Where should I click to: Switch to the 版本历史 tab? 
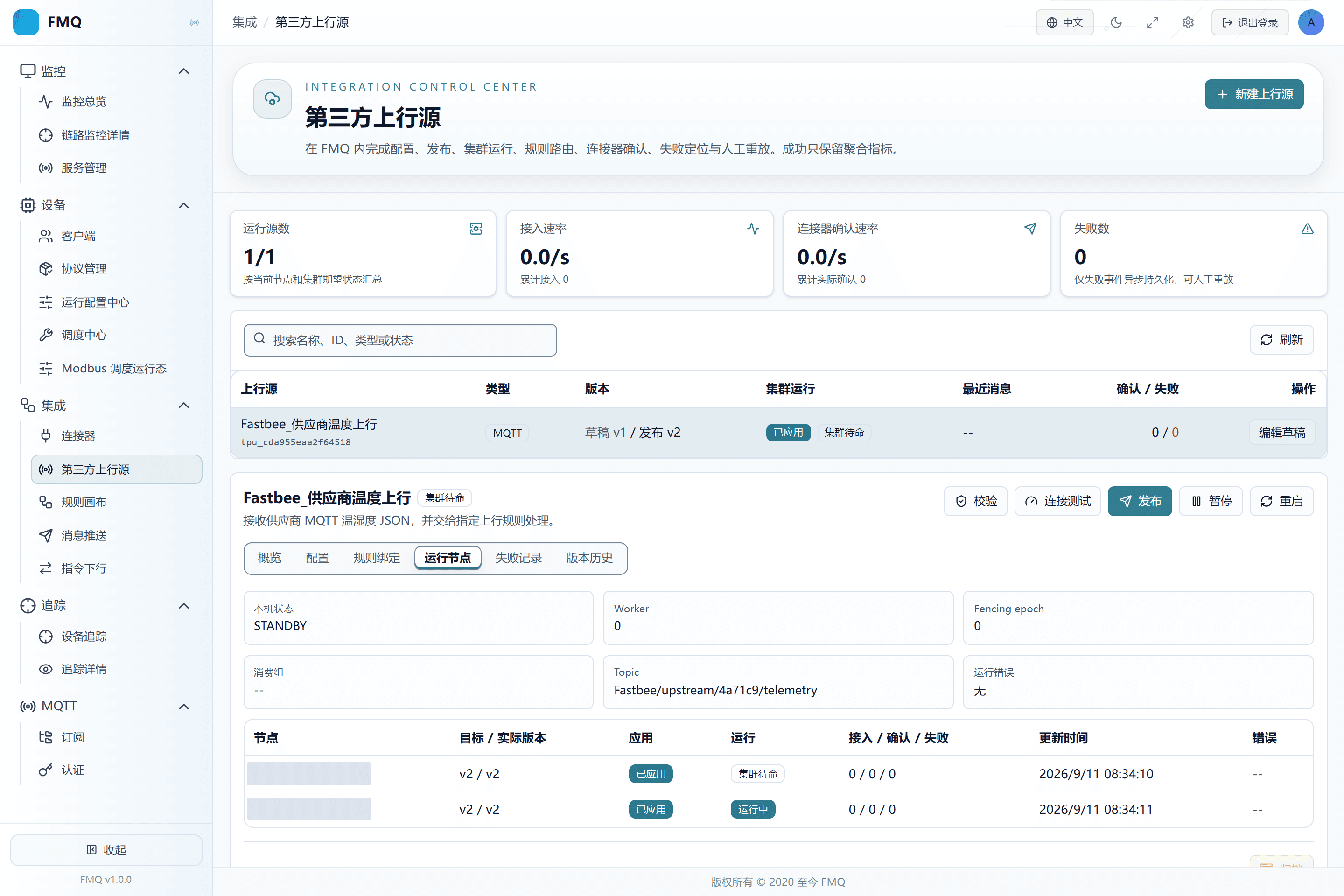point(589,558)
